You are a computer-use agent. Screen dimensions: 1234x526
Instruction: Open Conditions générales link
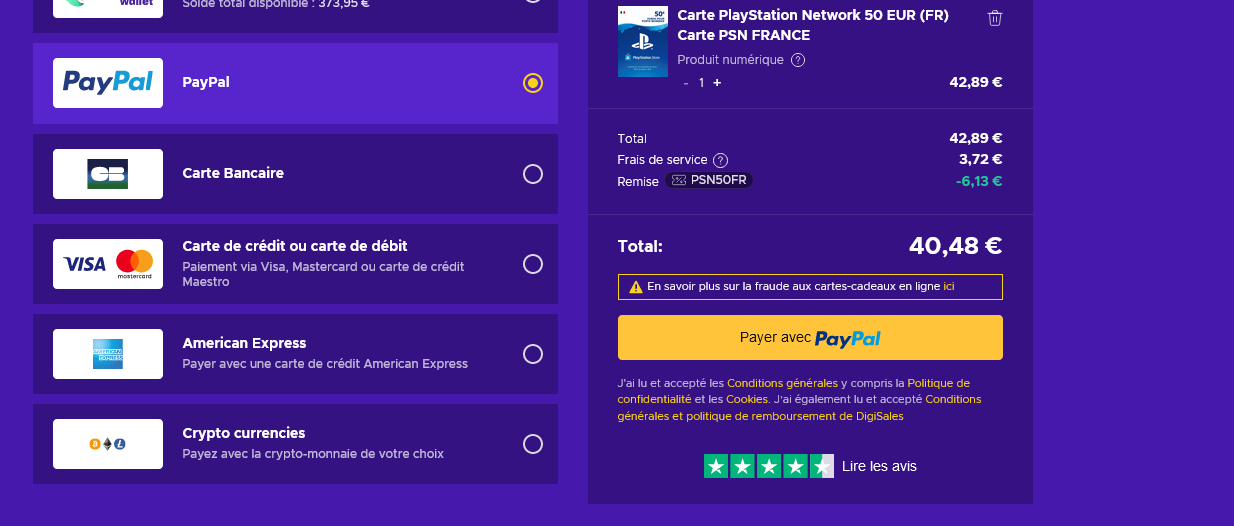coord(783,383)
